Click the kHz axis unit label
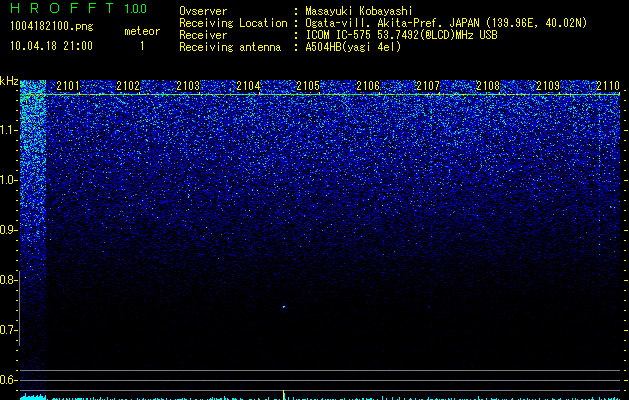Image resolution: width=629 pixels, height=400 pixels. point(9,81)
